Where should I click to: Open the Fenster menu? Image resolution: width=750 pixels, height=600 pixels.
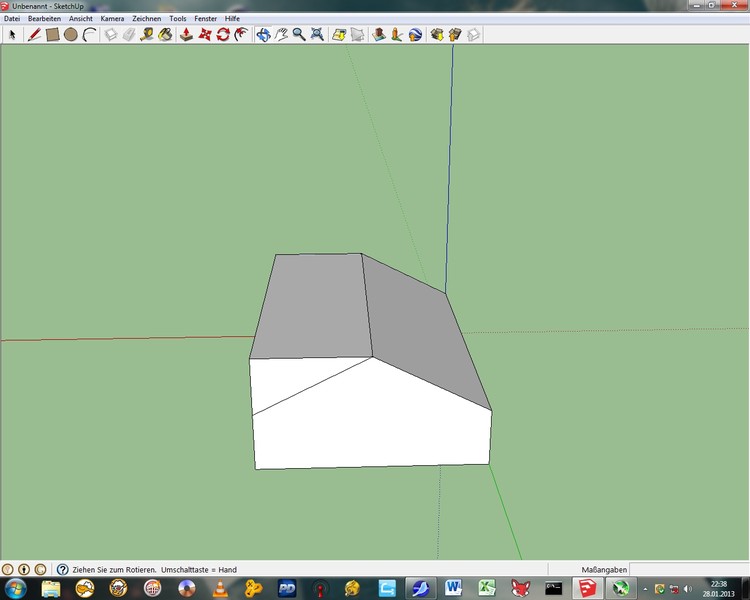click(x=206, y=19)
